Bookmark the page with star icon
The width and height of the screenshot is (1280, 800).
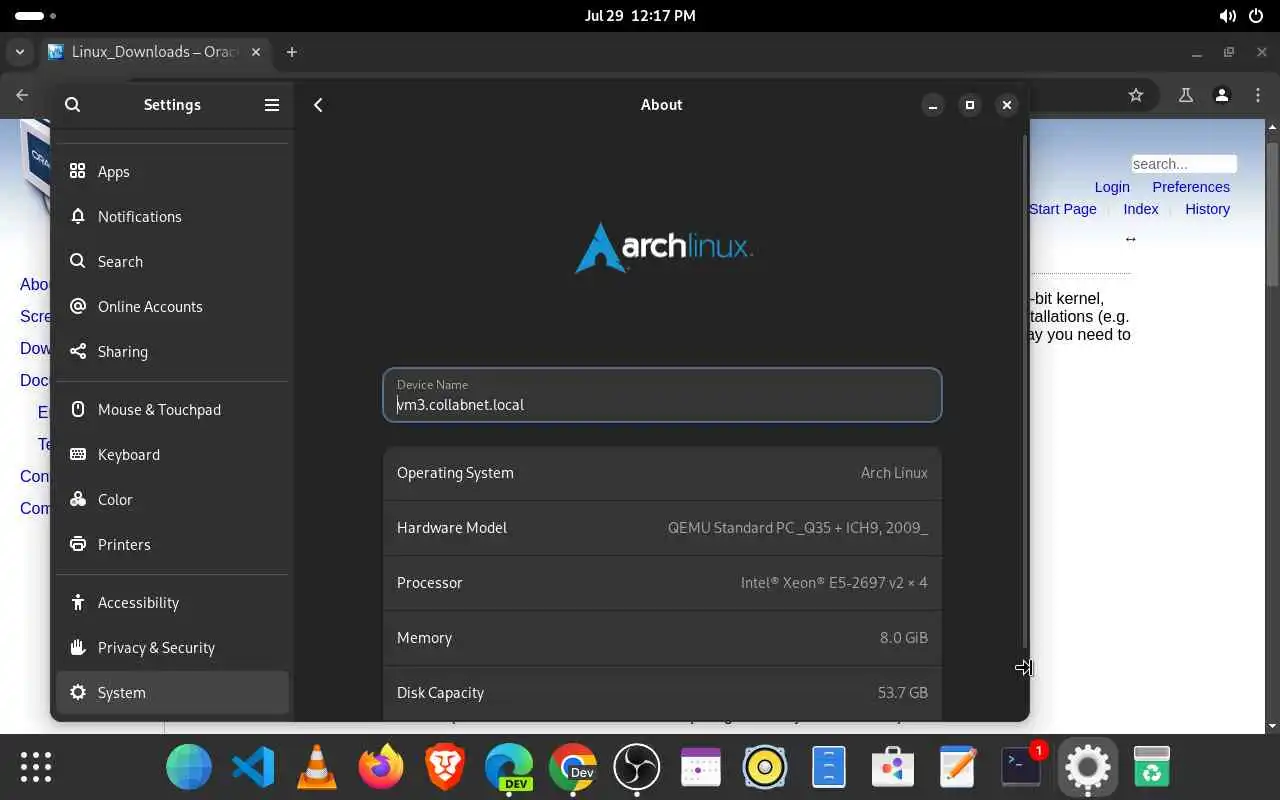click(x=1136, y=96)
